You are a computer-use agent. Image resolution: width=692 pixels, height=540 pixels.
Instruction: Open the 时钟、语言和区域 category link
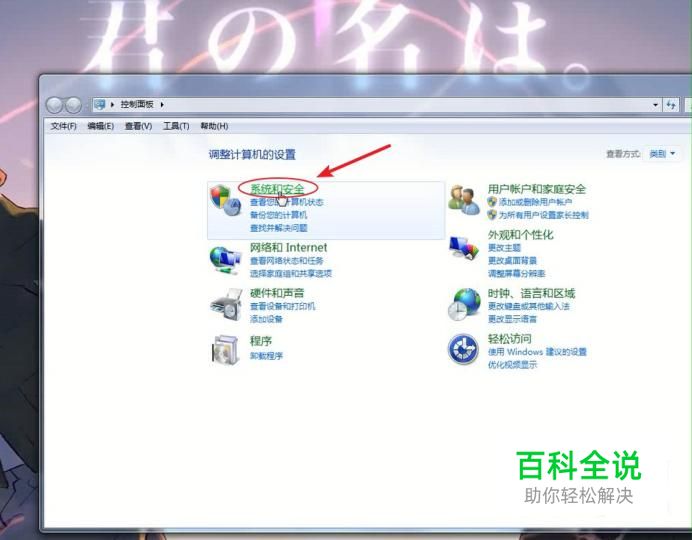click(x=531, y=293)
